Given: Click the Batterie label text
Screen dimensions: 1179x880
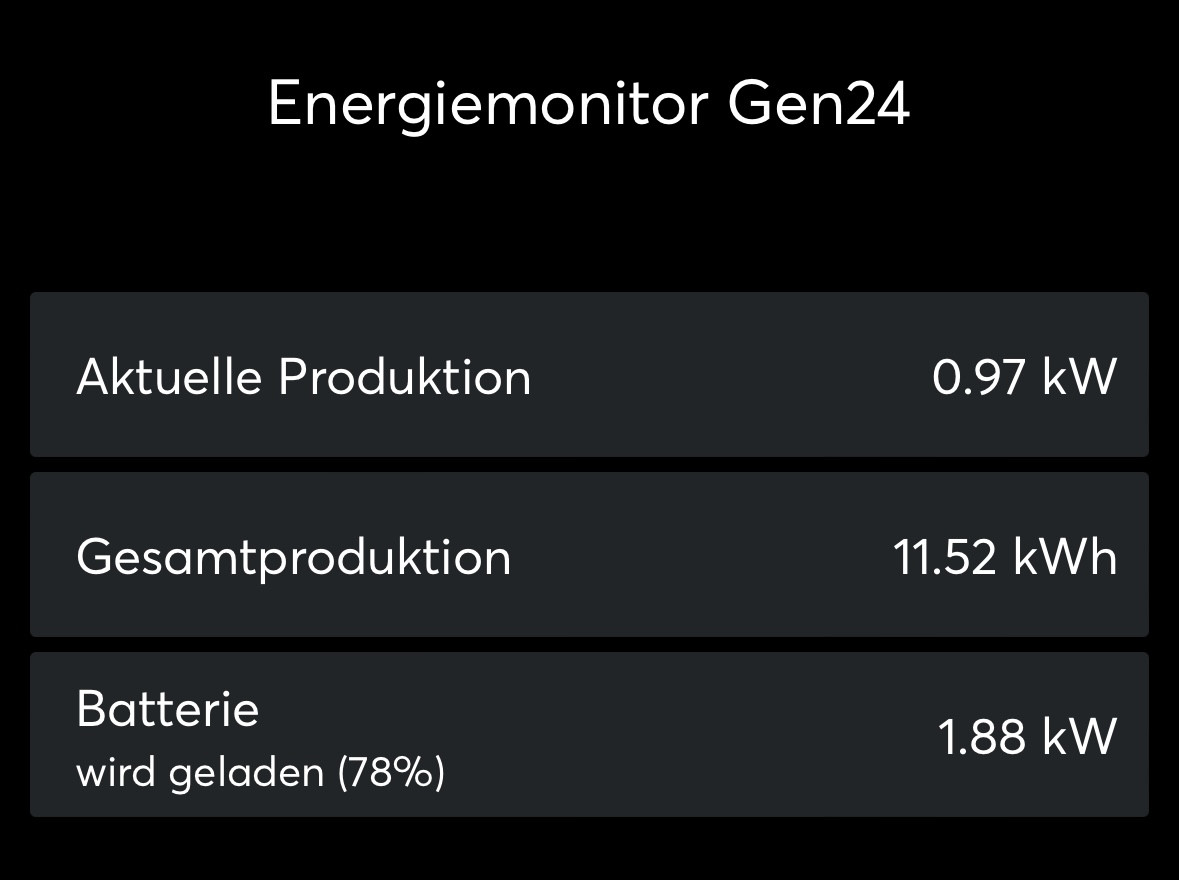Looking at the screenshot, I should coord(167,710).
